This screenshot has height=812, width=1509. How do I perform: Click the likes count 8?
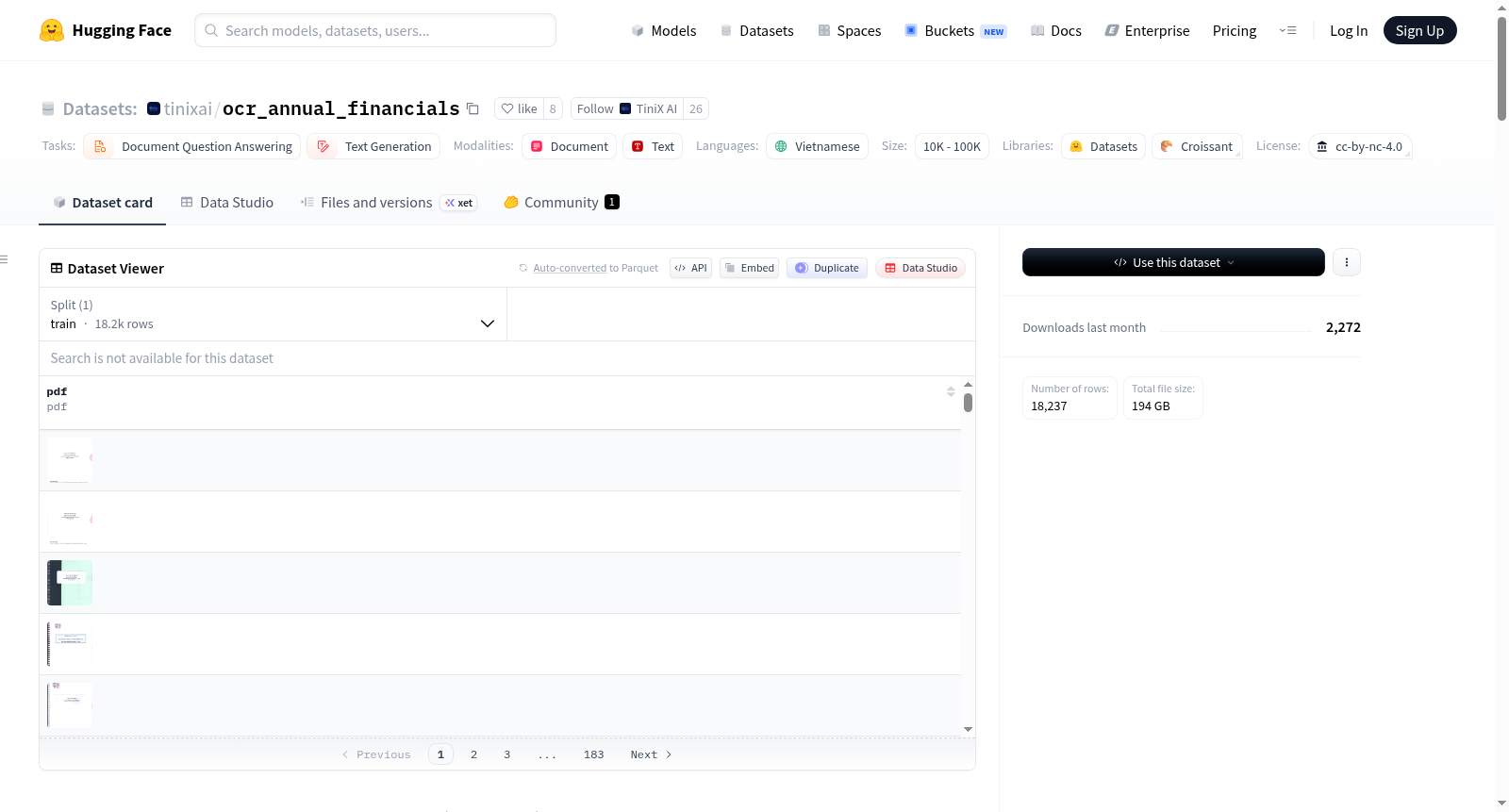[553, 108]
